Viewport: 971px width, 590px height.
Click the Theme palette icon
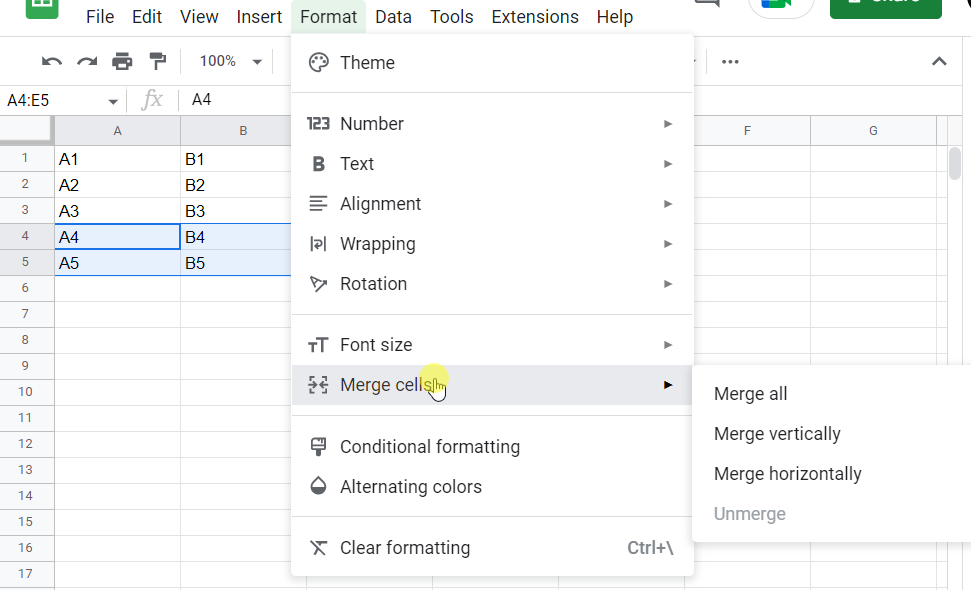coord(318,62)
